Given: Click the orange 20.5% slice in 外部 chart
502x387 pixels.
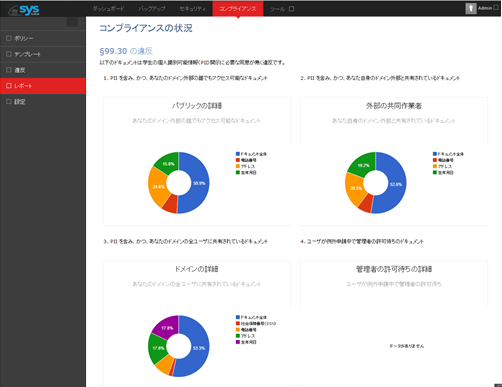Looking at the screenshot, I should [x=354, y=189].
